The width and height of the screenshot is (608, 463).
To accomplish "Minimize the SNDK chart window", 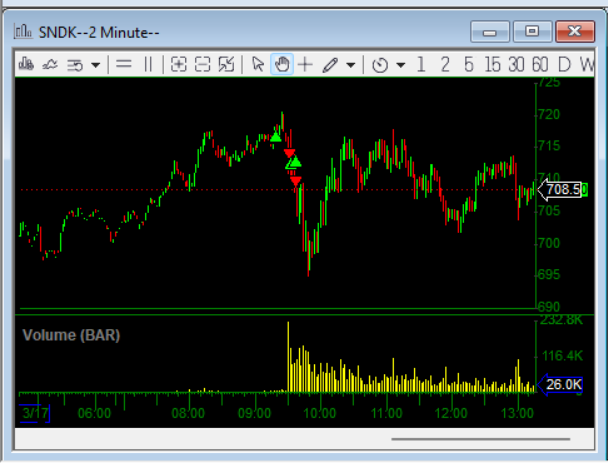I will (x=490, y=31).
